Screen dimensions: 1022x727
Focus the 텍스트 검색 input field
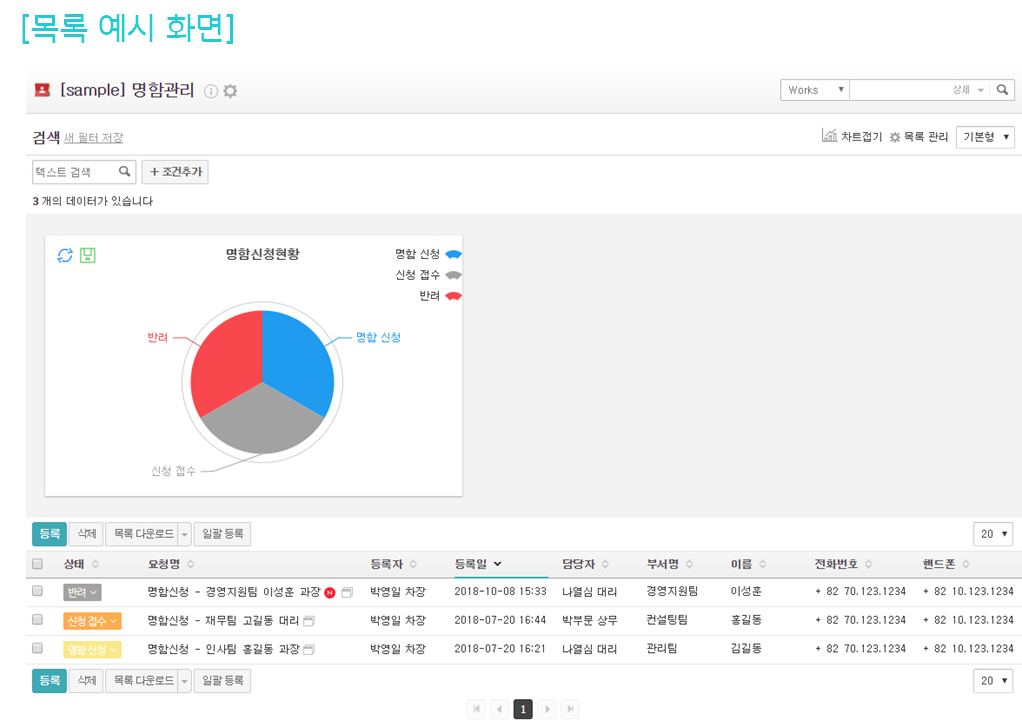pyautogui.click(x=75, y=172)
